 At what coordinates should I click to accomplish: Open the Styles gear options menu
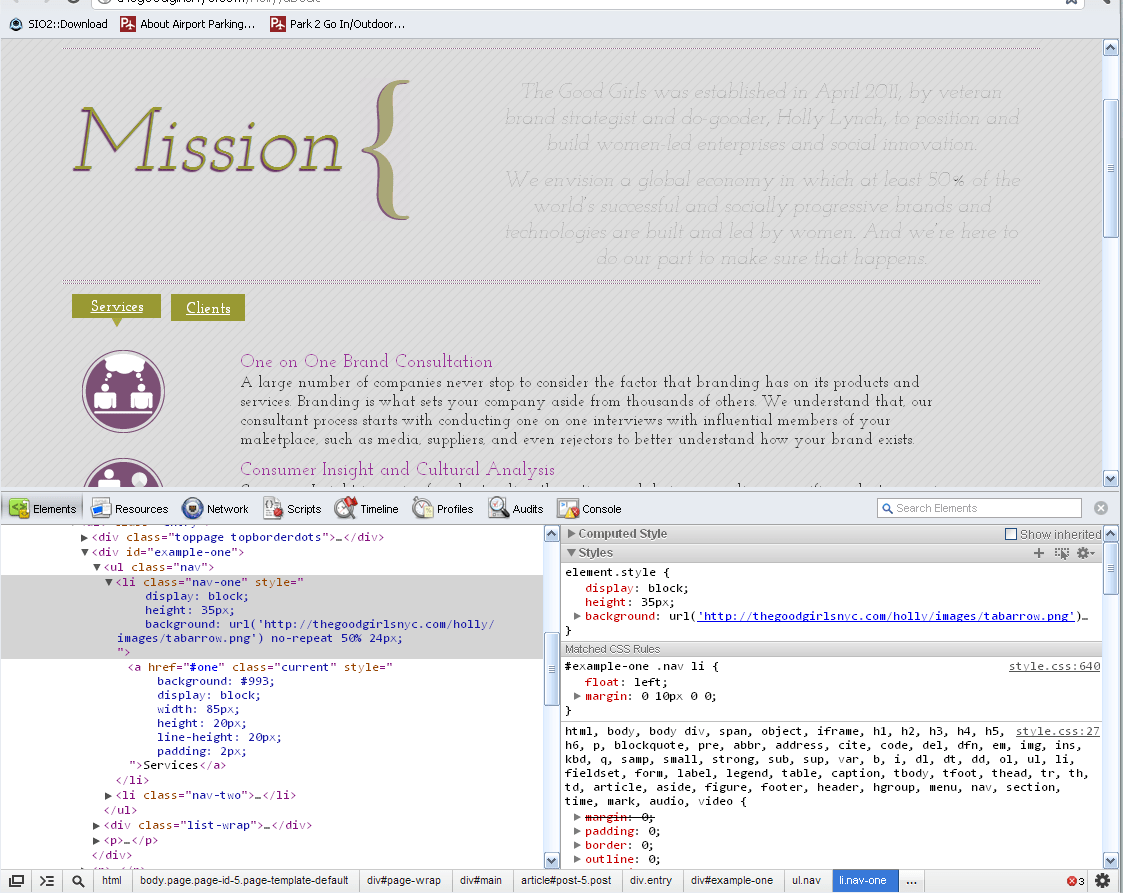[x=1086, y=553]
